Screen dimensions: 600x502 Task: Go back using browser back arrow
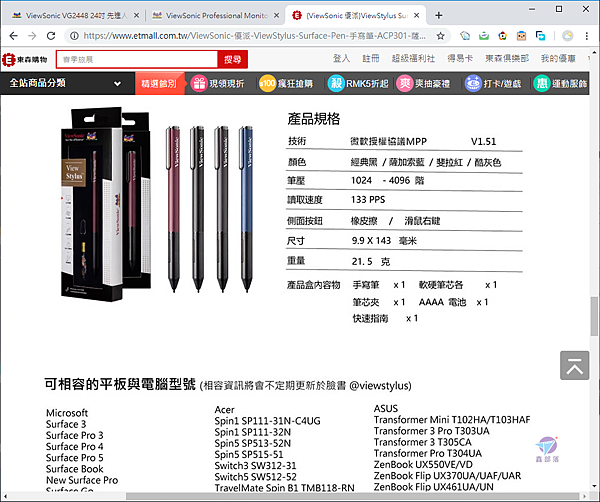14,36
